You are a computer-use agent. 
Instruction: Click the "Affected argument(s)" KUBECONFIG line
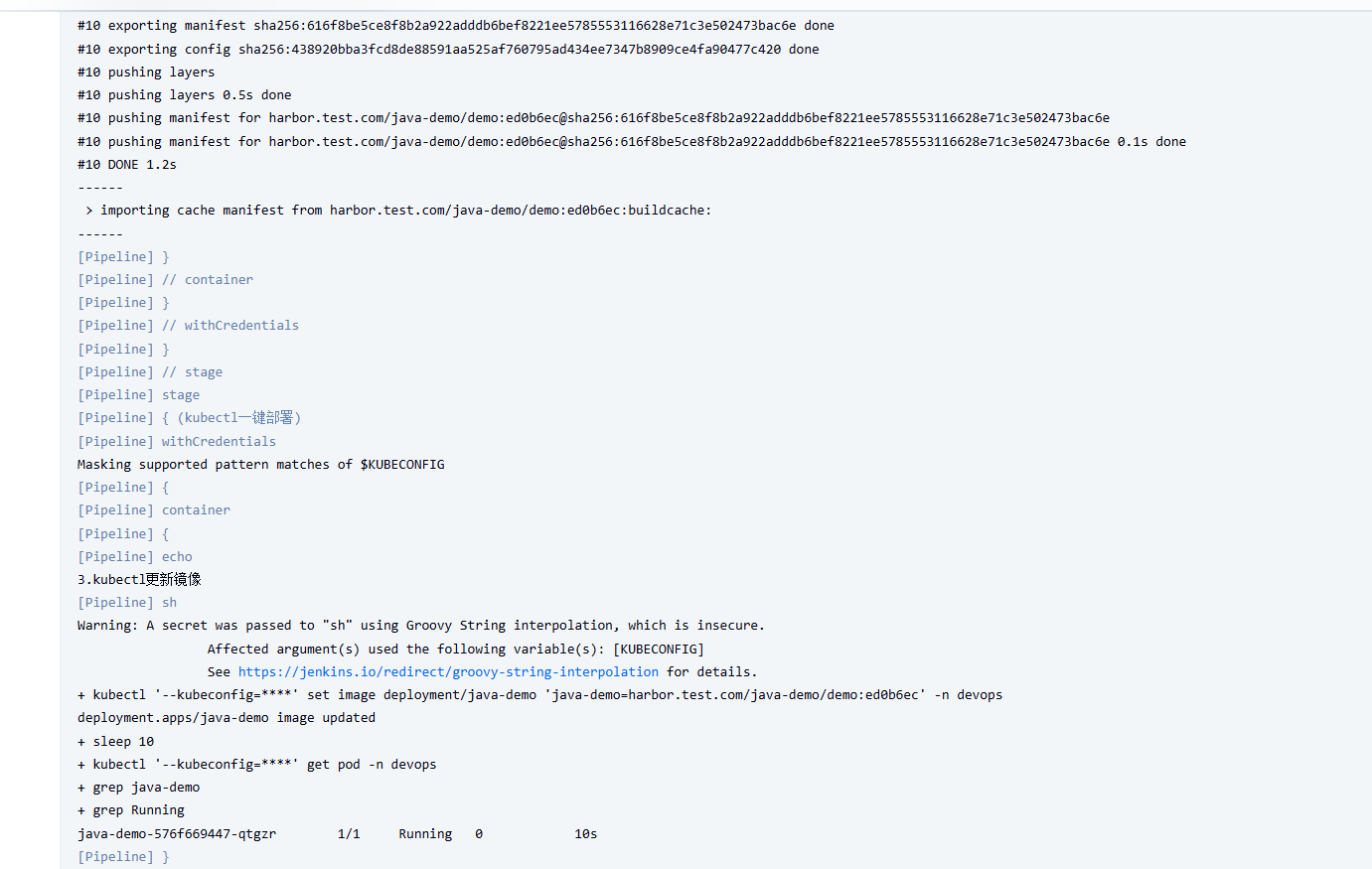click(x=455, y=650)
